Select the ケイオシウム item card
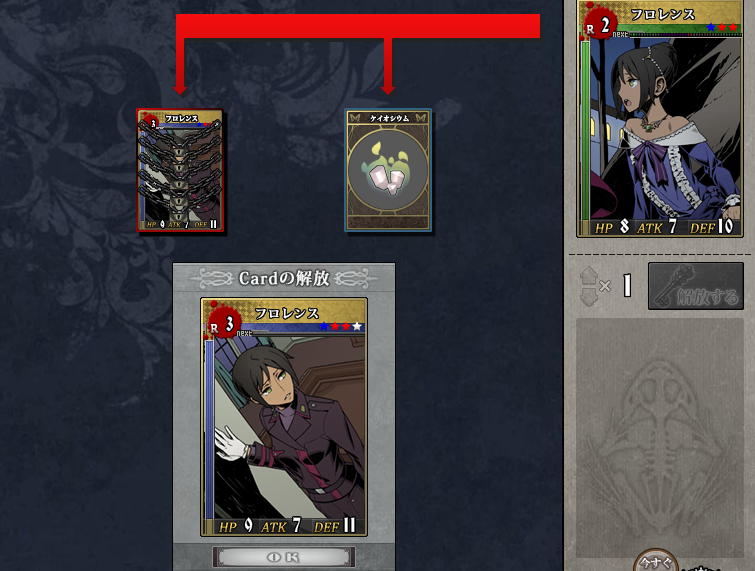The width and height of the screenshot is (755, 571). 388,170
